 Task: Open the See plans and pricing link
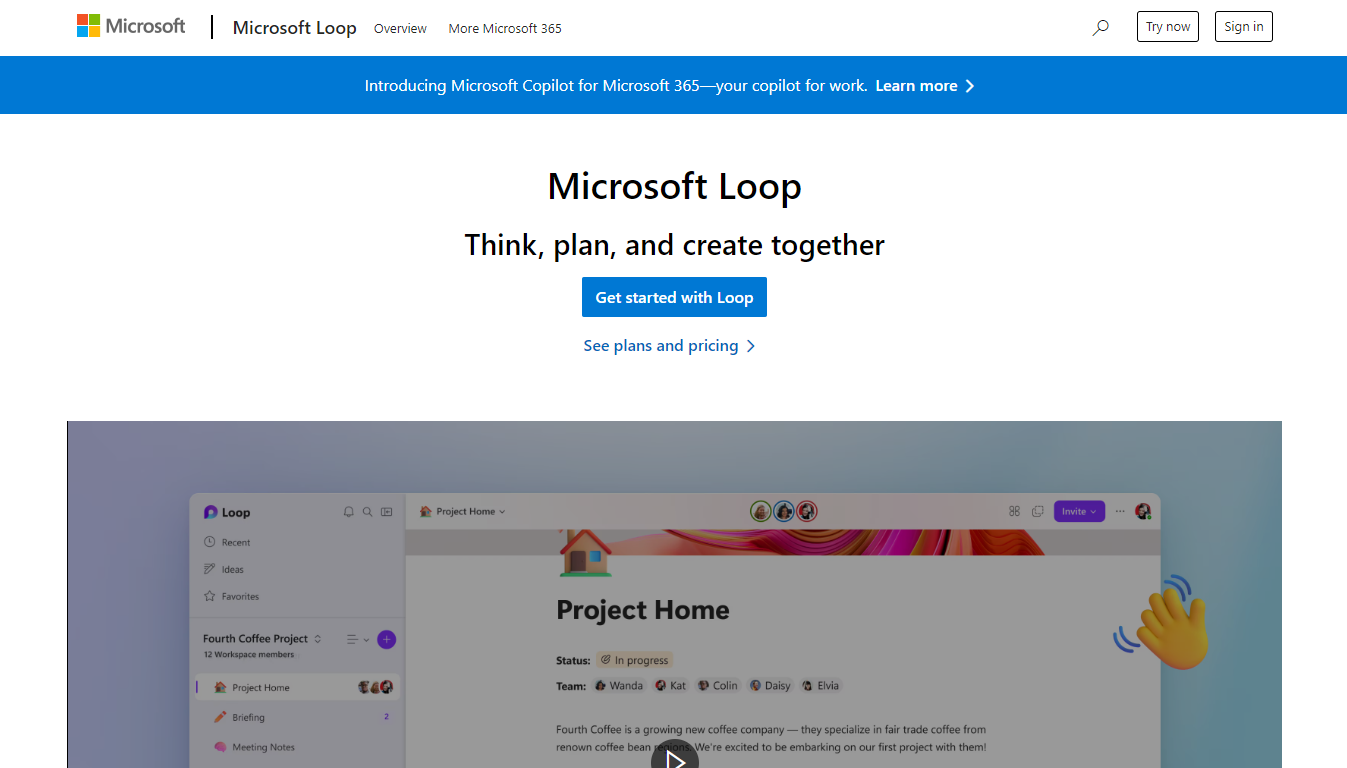(x=670, y=346)
